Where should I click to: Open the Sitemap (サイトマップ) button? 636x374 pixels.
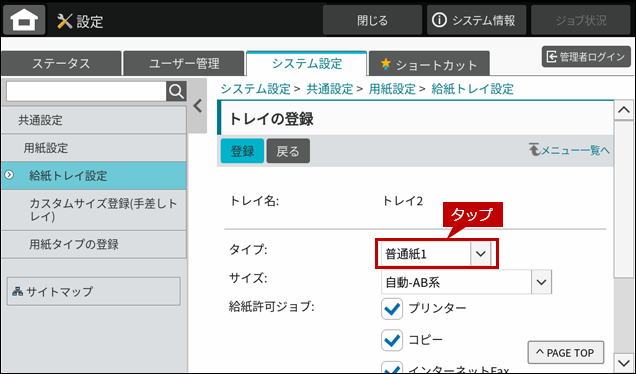pyautogui.click(x=94, y=291)
